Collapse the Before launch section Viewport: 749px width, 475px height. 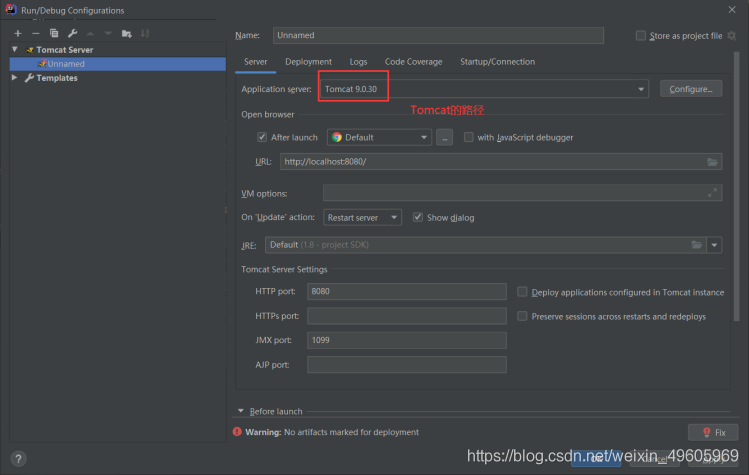(x=241, y=411)
